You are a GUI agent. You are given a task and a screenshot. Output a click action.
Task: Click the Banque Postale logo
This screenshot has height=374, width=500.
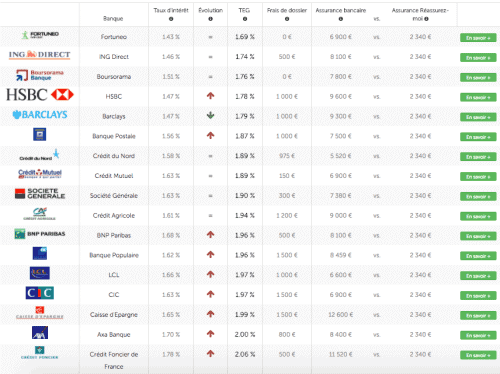pos(40,134)
